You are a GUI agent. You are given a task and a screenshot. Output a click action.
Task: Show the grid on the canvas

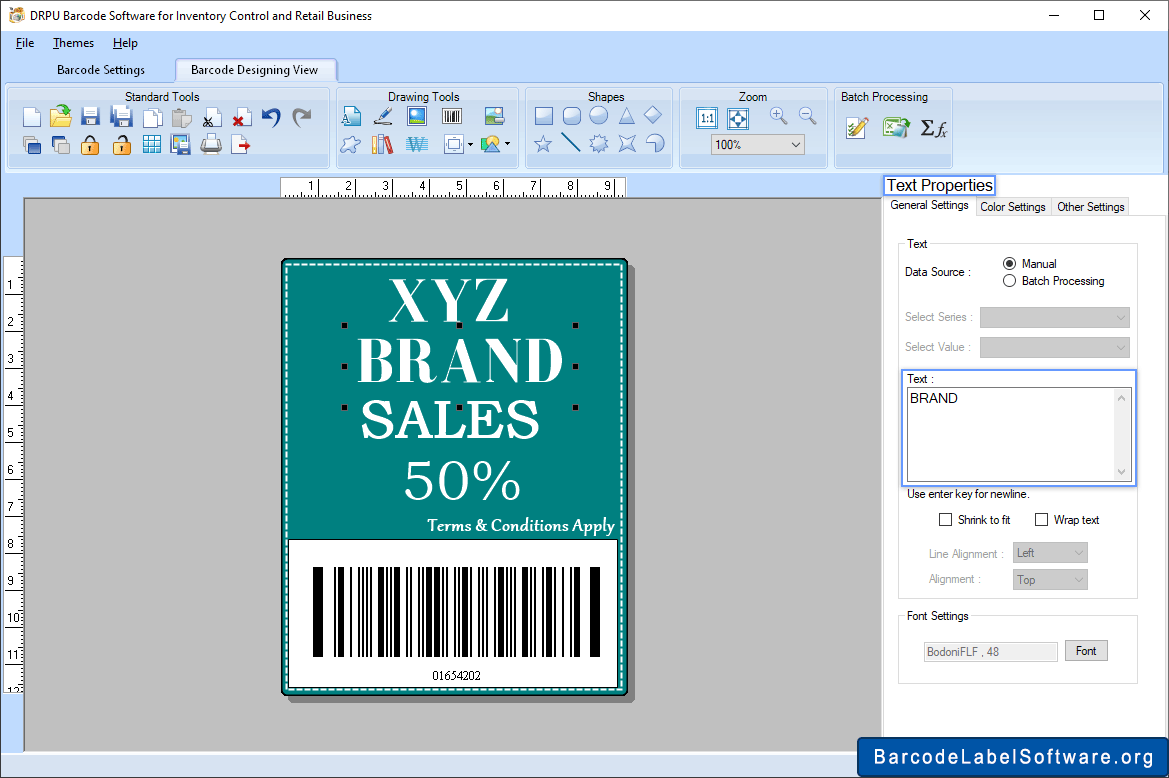point(152,145)
